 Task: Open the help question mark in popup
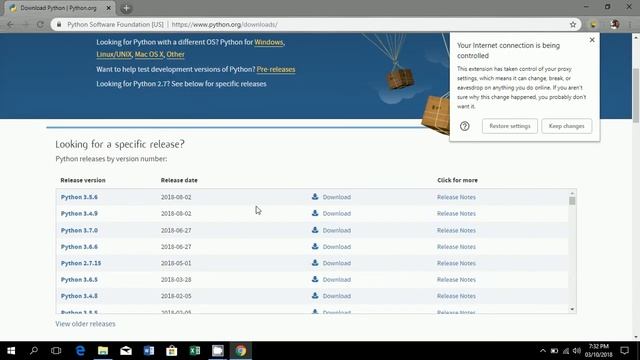[464, 126]
